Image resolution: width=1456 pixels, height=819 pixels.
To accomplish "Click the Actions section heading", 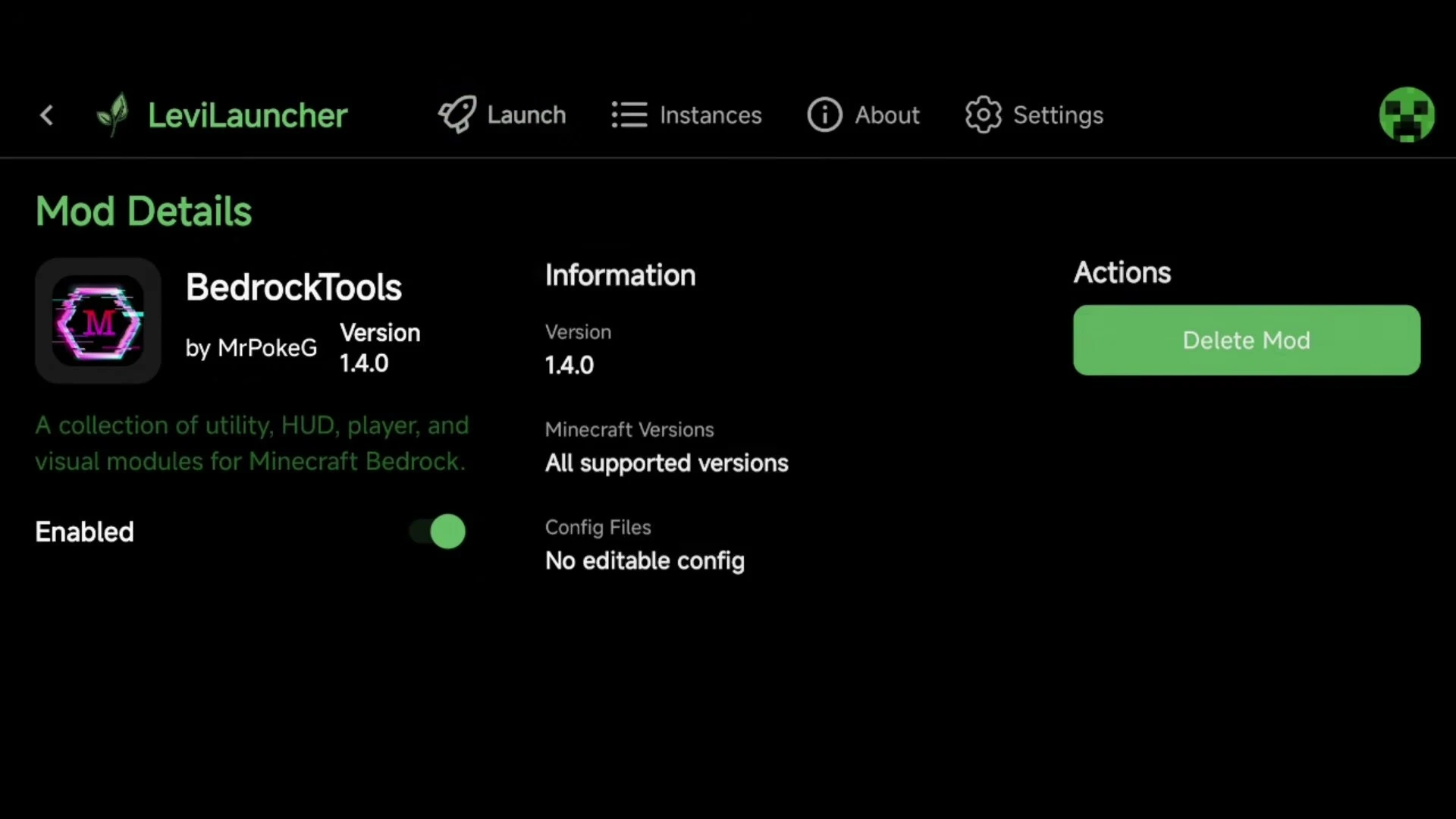I will 1122,273.
